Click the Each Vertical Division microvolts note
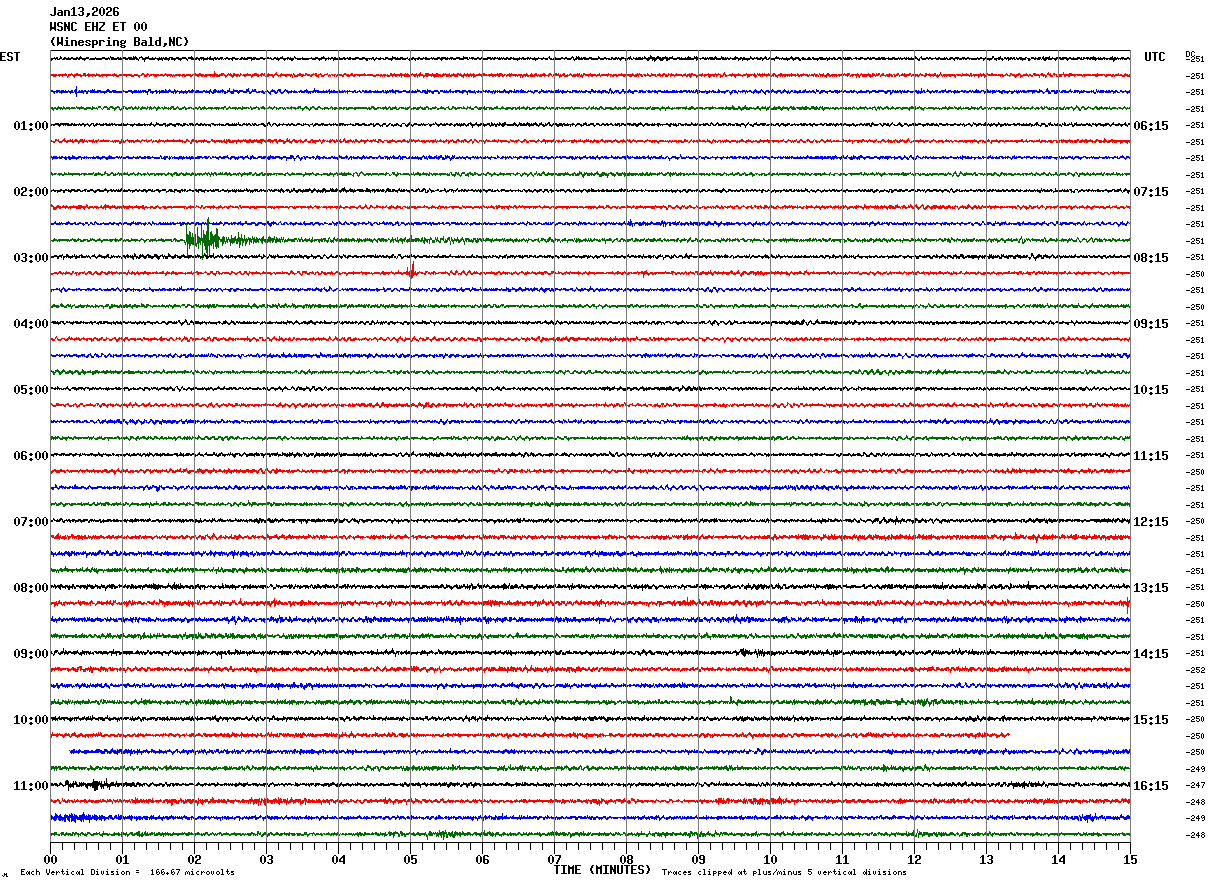Screen dimensions: 1210x886 (127, 873)
